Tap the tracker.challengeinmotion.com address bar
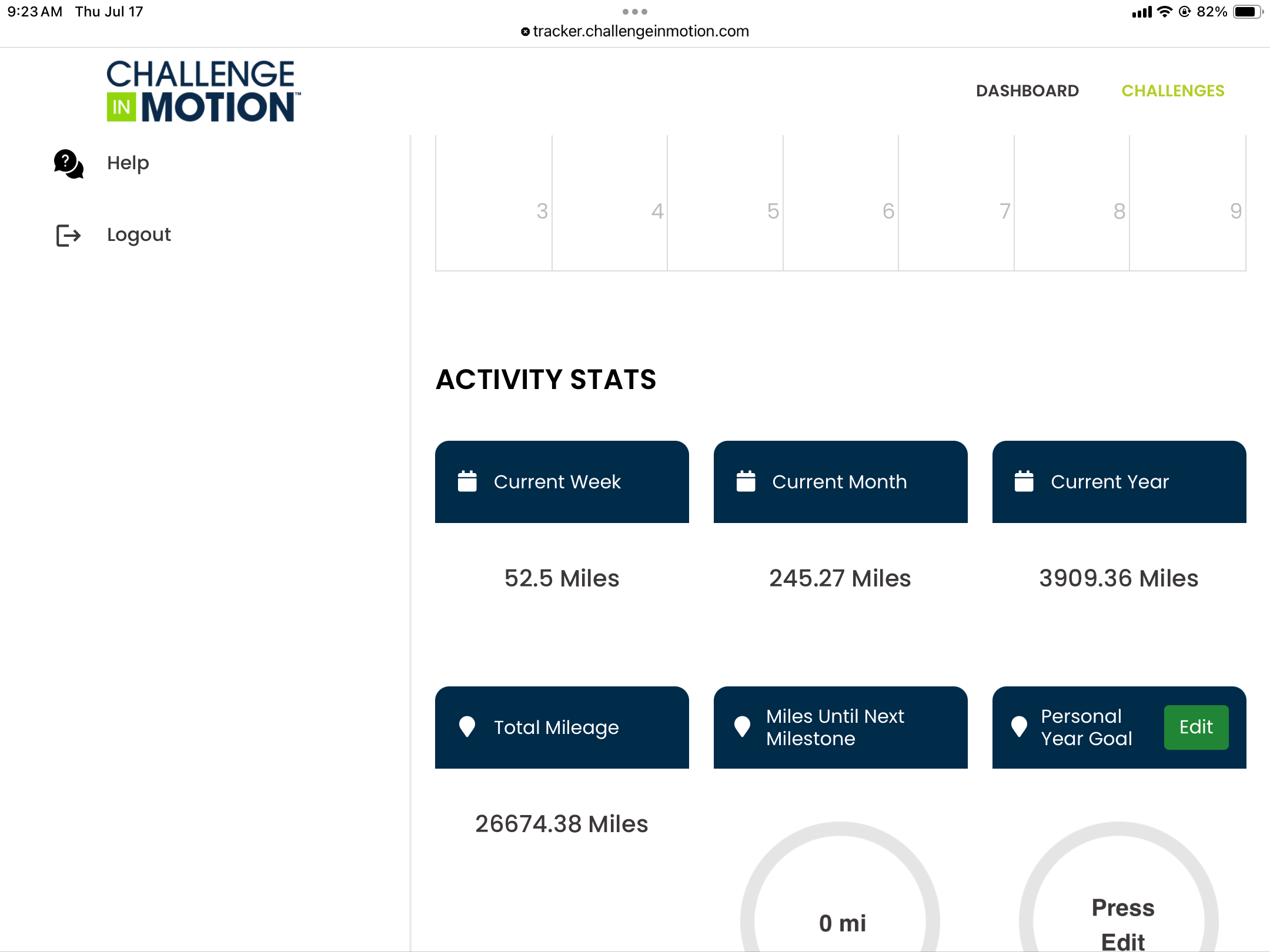Screen dimensions: 1270x952 [635, 31]
